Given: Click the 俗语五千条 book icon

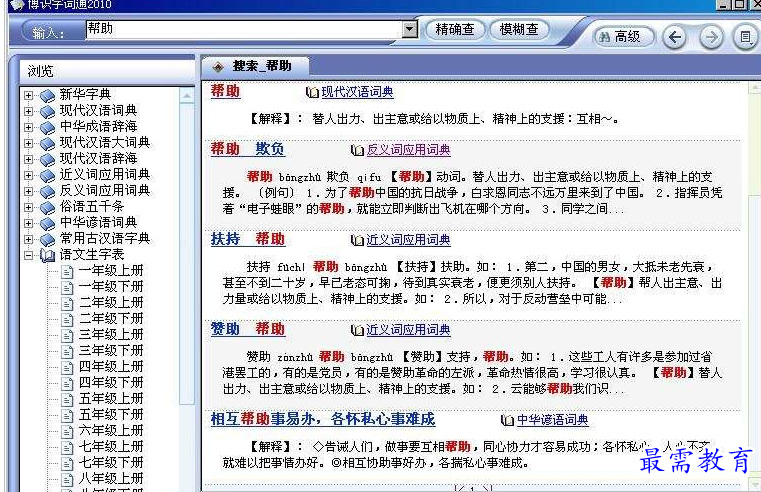Looking at the screenshot, I should click(47, 208).
